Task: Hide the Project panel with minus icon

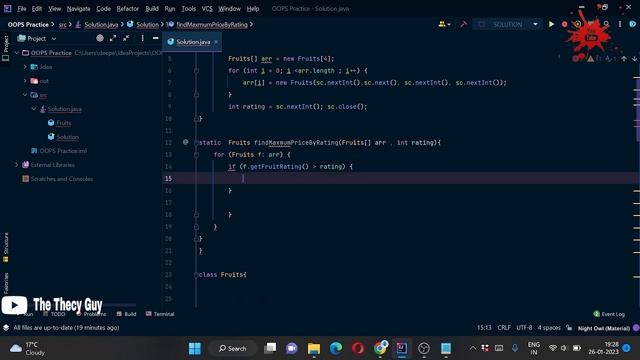Action: tap(156, 38)
